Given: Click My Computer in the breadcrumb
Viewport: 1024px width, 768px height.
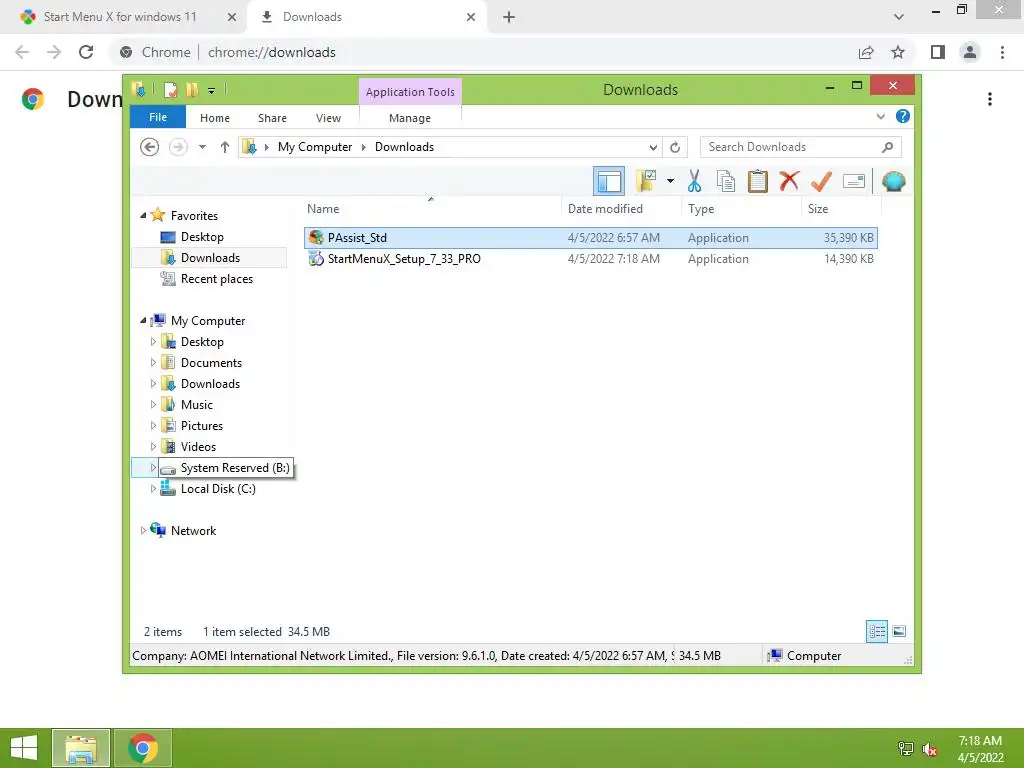Looking at the screenshot, I should point(315,147).
